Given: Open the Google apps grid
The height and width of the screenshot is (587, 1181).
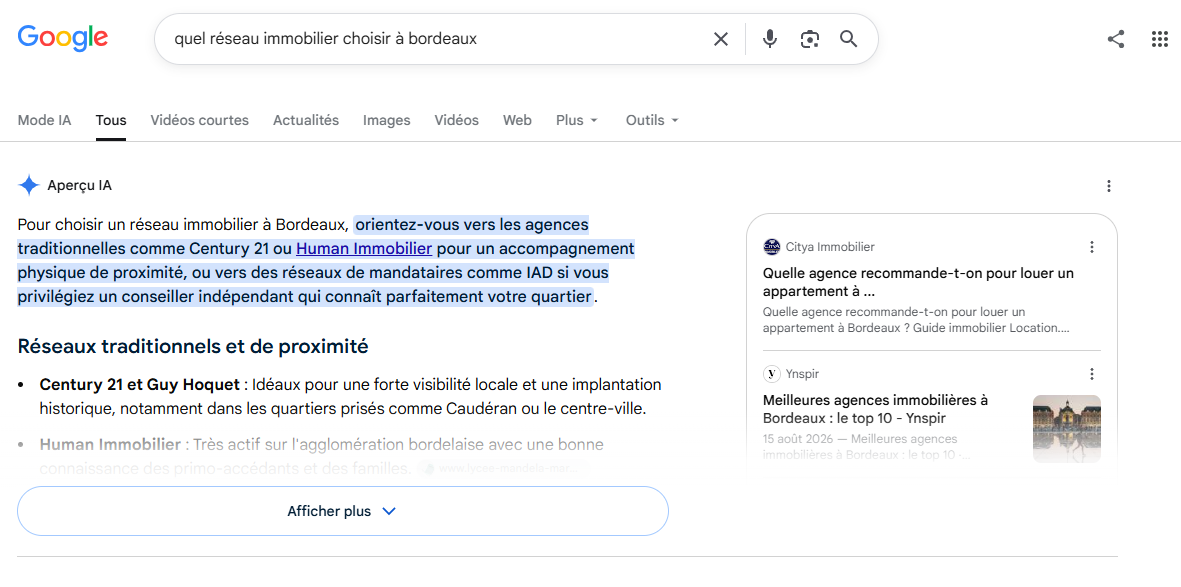Looking at the screenshot, I should click(1160, 39).
